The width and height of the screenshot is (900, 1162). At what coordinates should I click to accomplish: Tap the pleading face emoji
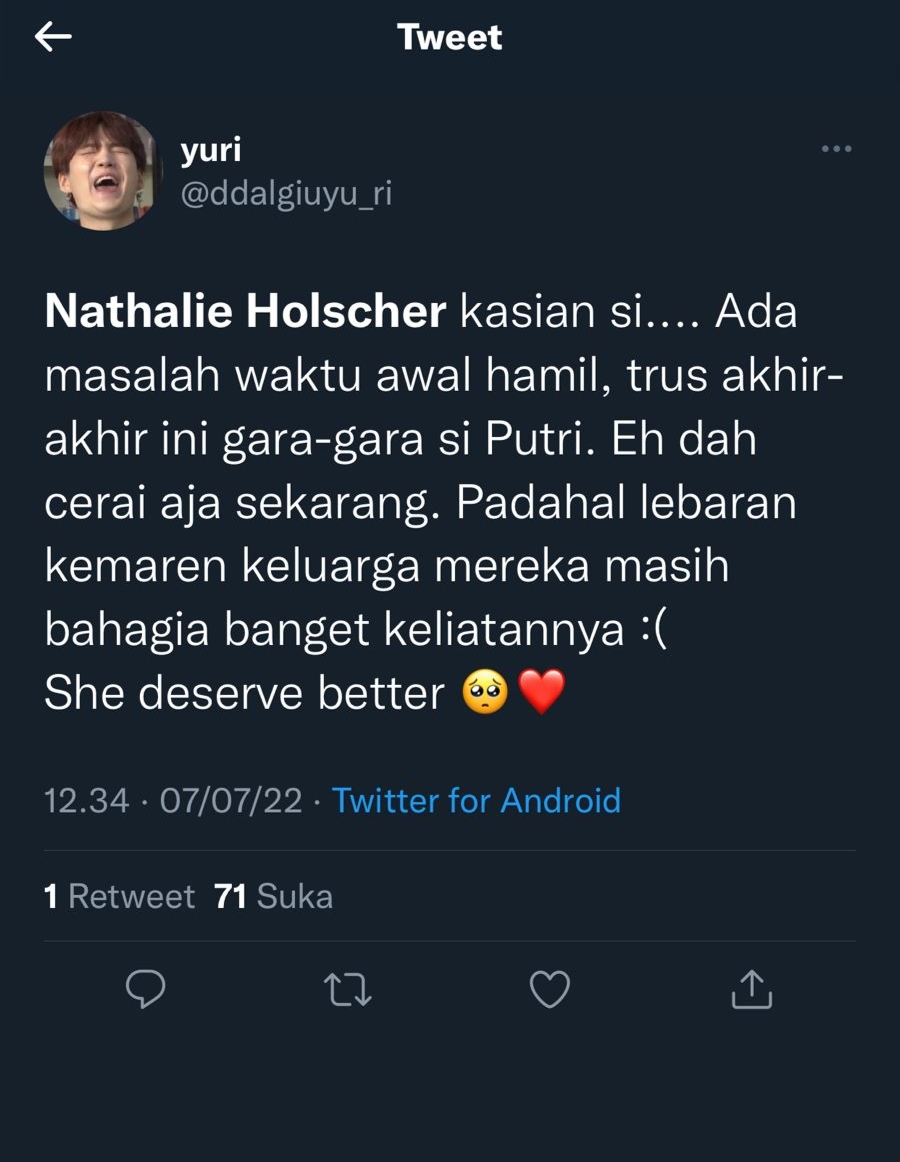coord(485,692)
